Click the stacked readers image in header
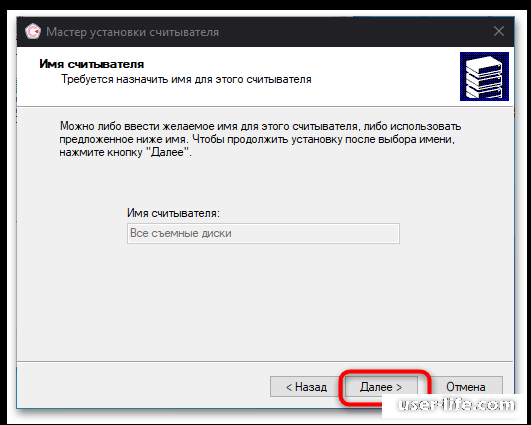This screenshot has width=531, height=425. point(484,76)
